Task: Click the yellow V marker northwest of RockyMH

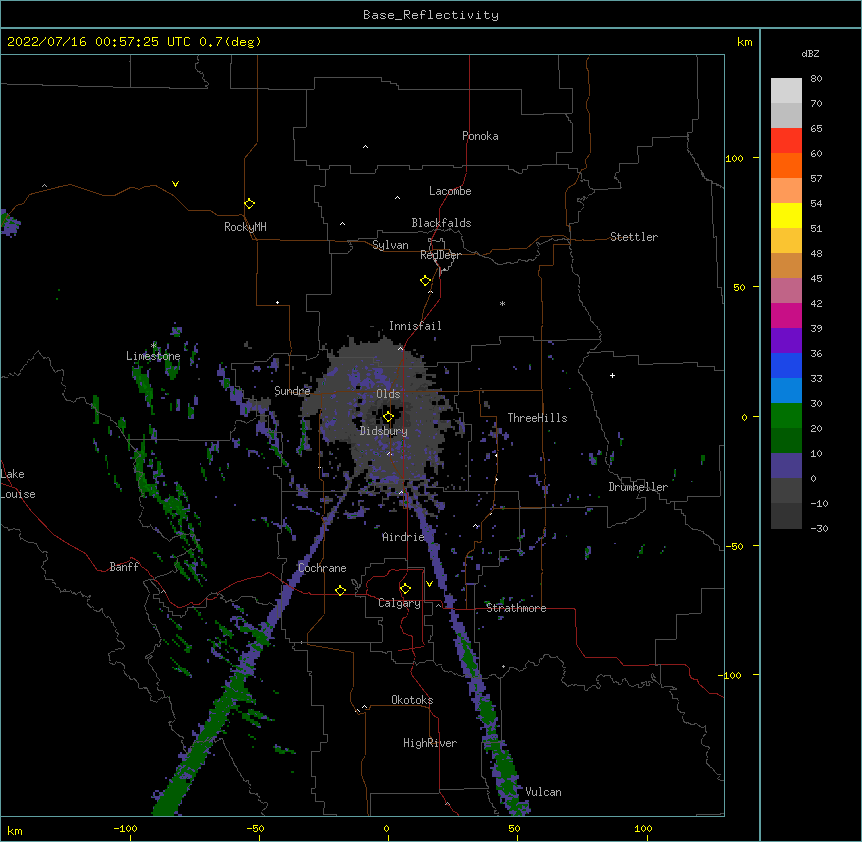Action: [175, 184]
